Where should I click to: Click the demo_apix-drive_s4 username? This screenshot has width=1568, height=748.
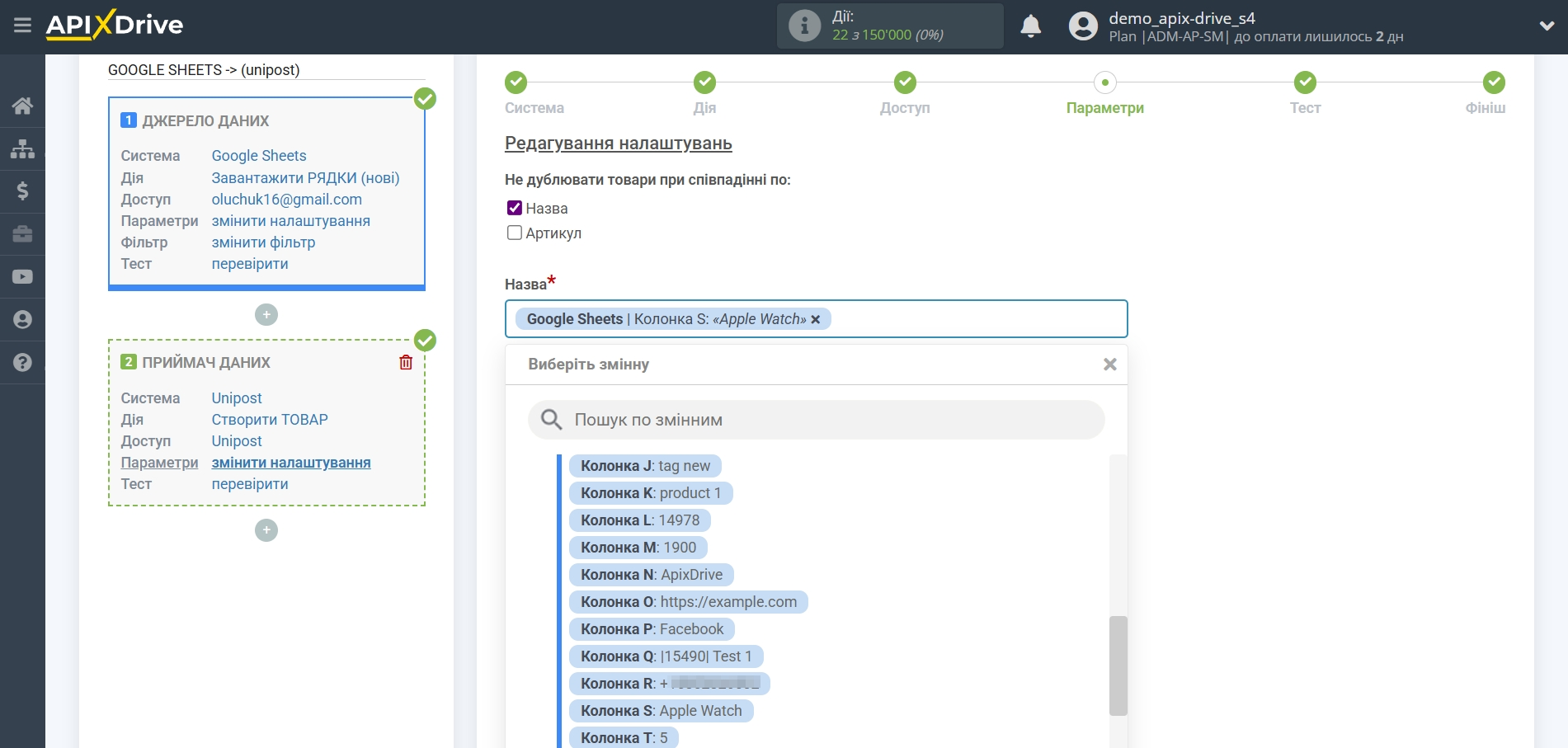coord(1182,18)
